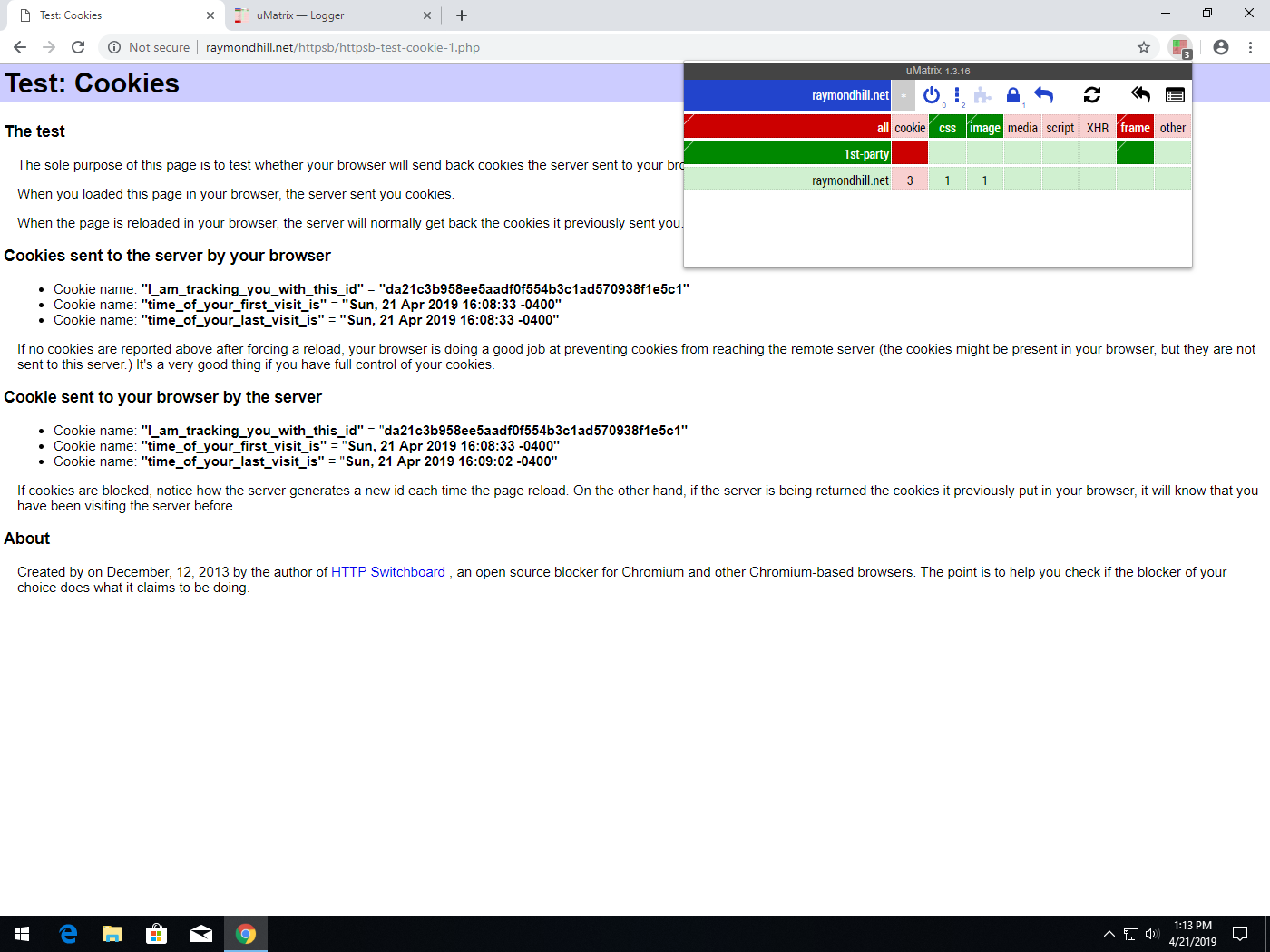Viewport: 1270px width, 952px height.
Task: Toggle matrix filtering off with the power icon
Action: pos(932,94)
